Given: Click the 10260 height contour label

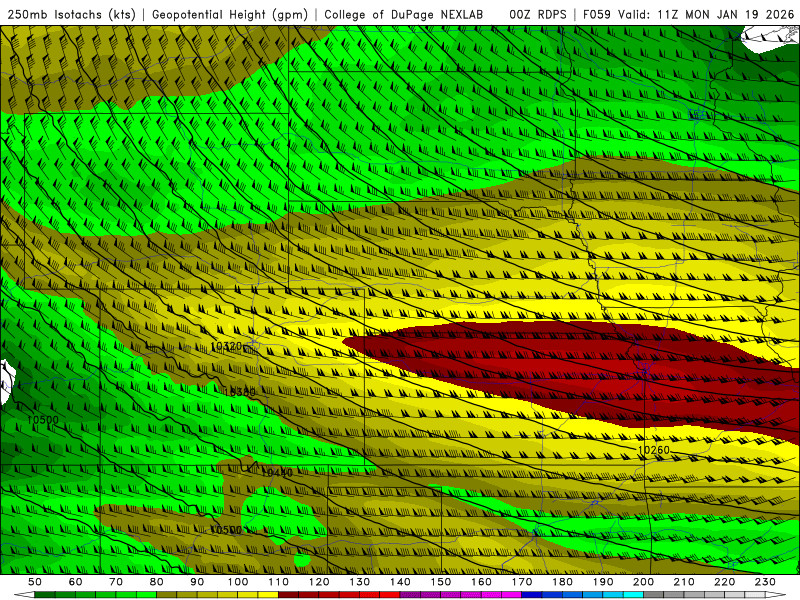Looking at the screenshot, I should (x=654, y=450).
